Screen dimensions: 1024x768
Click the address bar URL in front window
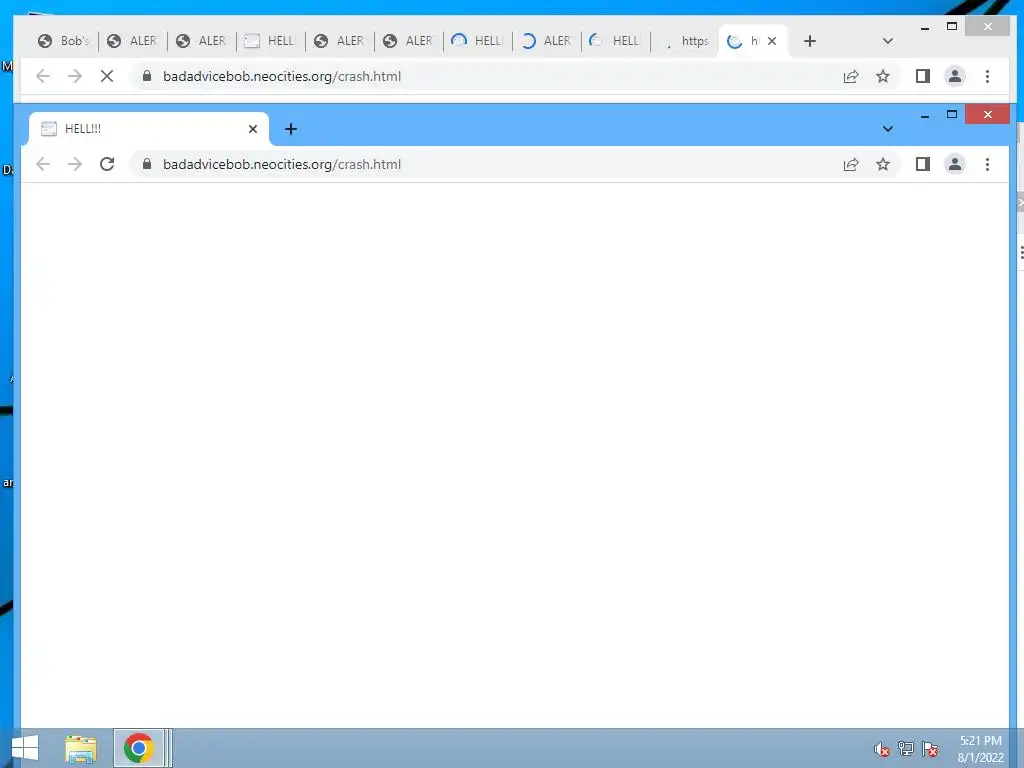tap(282, 165)
